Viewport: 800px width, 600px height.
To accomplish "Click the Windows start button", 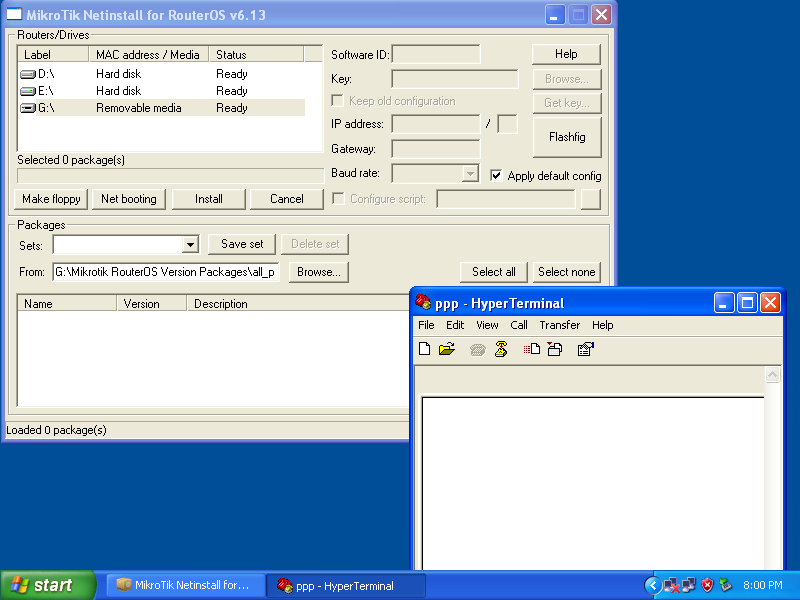I will pyautogui.click(x=48, y=585).
